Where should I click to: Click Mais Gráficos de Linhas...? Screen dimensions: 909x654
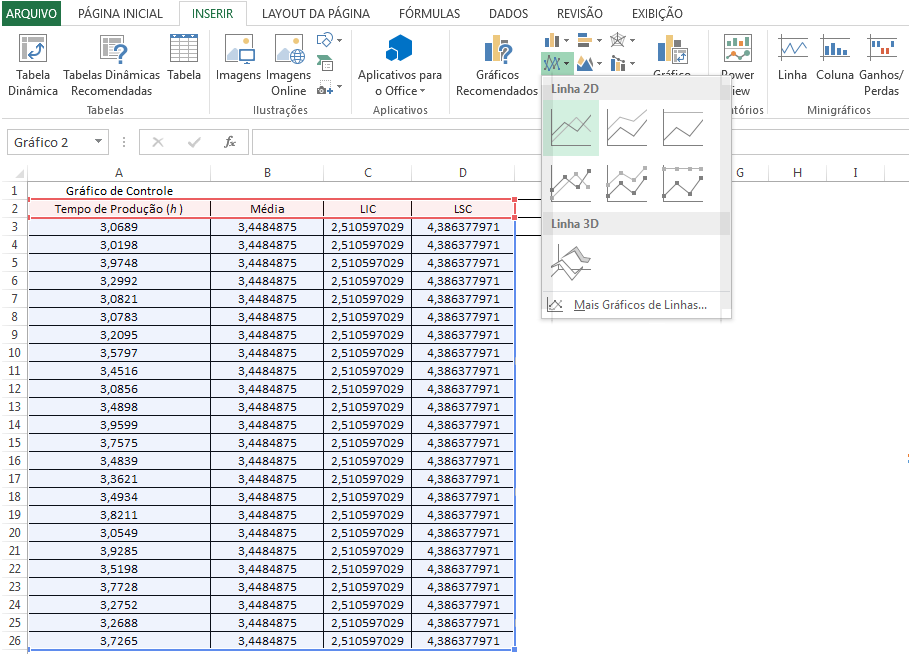641,305
